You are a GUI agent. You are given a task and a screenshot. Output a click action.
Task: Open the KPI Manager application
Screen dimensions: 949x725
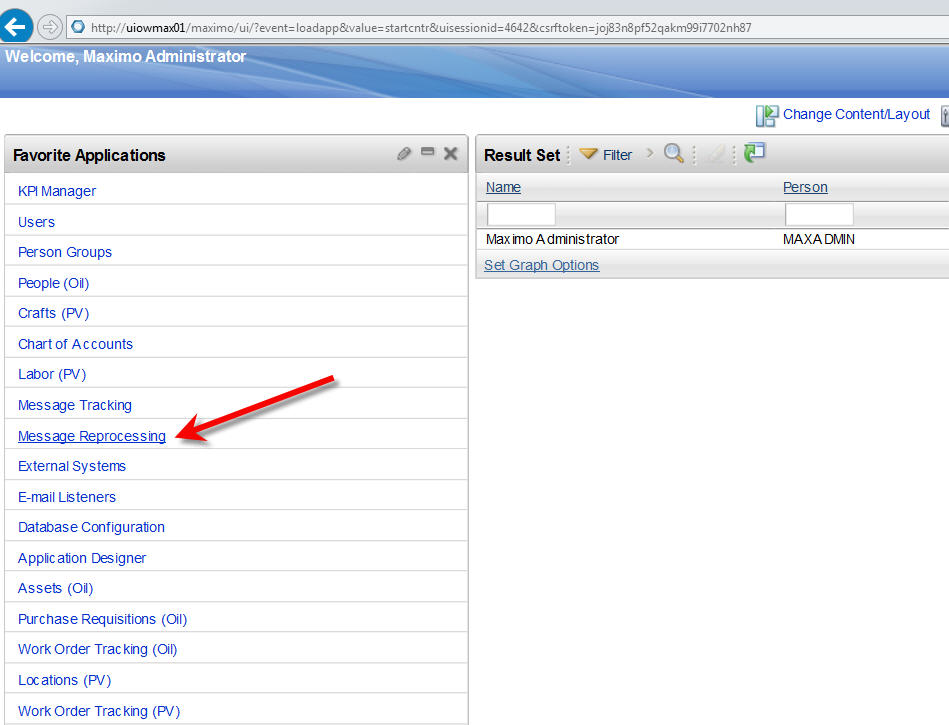tap(56, 190)
